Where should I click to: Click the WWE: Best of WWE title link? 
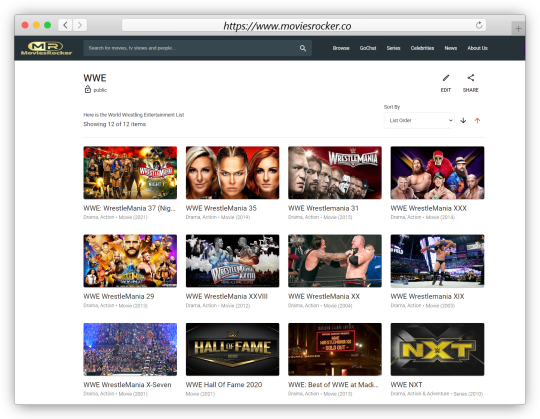[x=333, y=385]
